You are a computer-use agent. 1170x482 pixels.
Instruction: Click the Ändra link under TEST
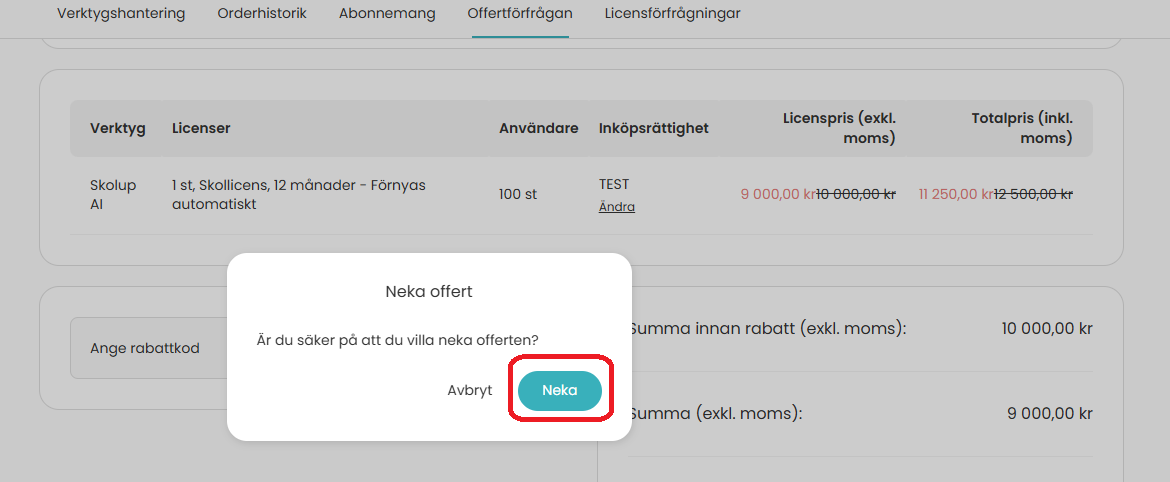[x=616, y=207]
